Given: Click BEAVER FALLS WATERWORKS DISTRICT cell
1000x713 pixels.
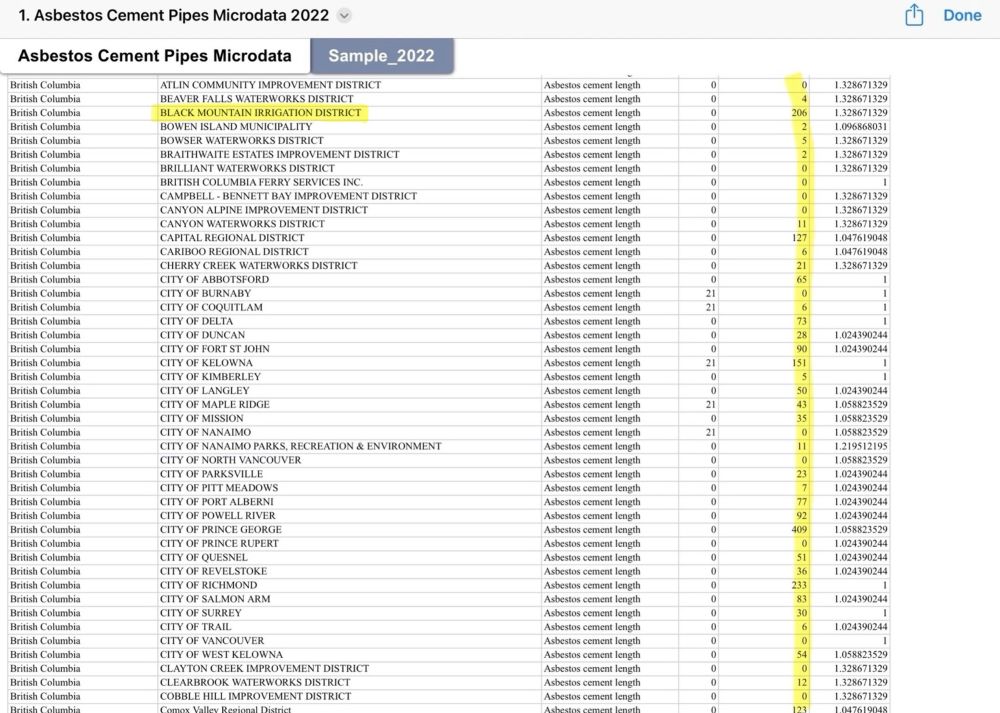Looking at the screenshot, I should point(349,99).
